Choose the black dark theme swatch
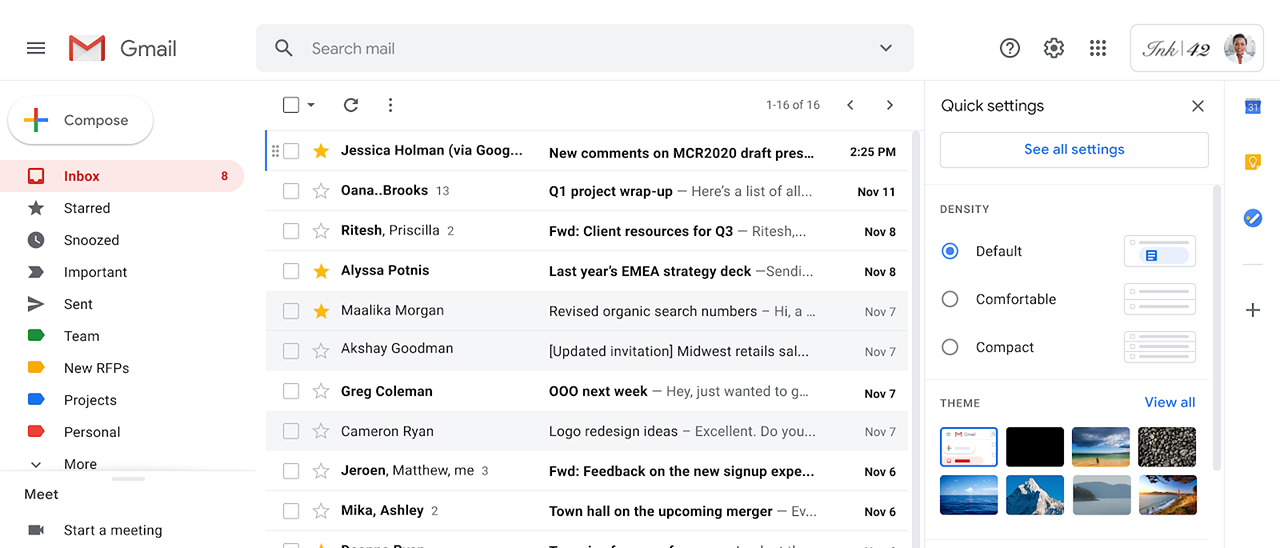The width and height of the screenshot is (1280, 548). [x=1035, y=447]
